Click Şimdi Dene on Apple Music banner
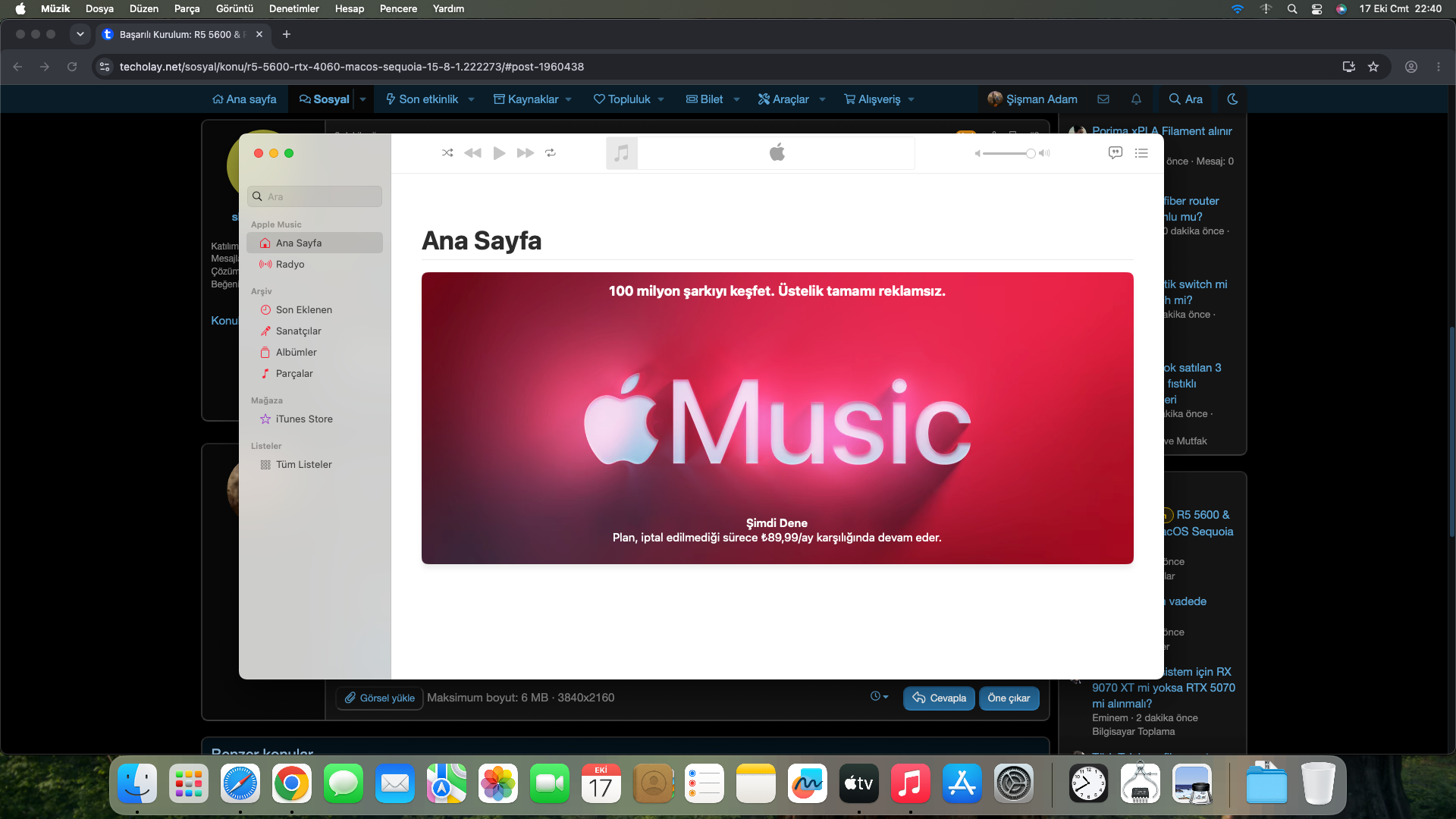 (777, 523)
